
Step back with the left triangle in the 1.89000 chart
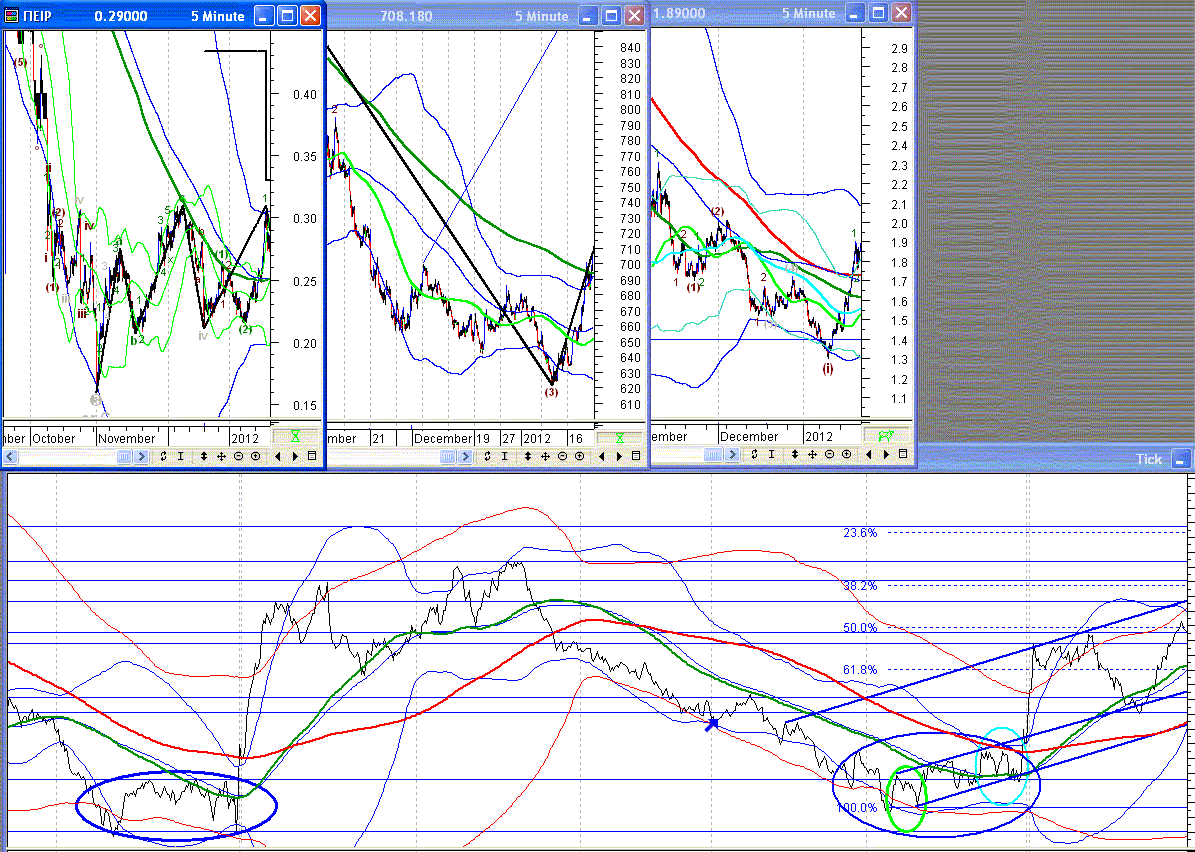[869, 454]
